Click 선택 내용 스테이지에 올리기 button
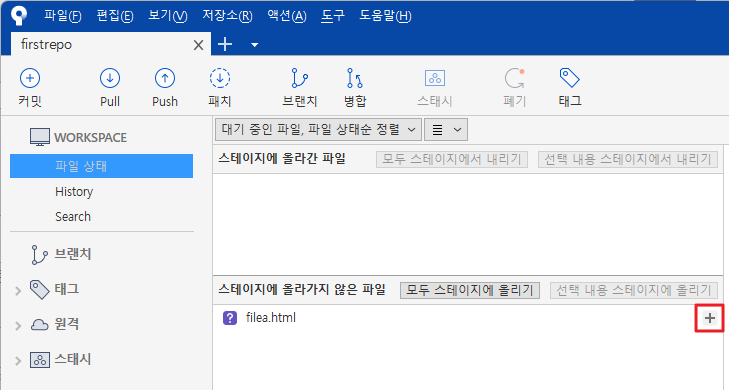 click(x=634, y=290)
